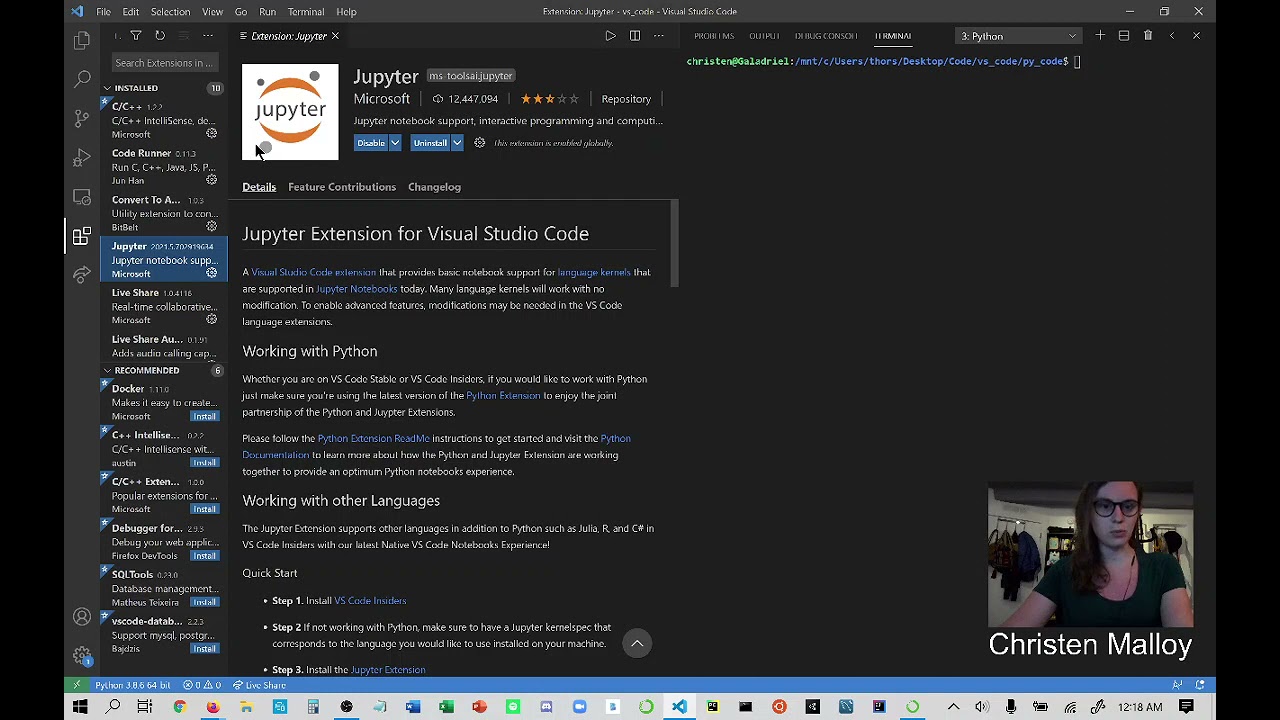Screen dimensions: 1280x720
Task: Select Code Runner in installed extensions
Action: click(x=164, y=167)
